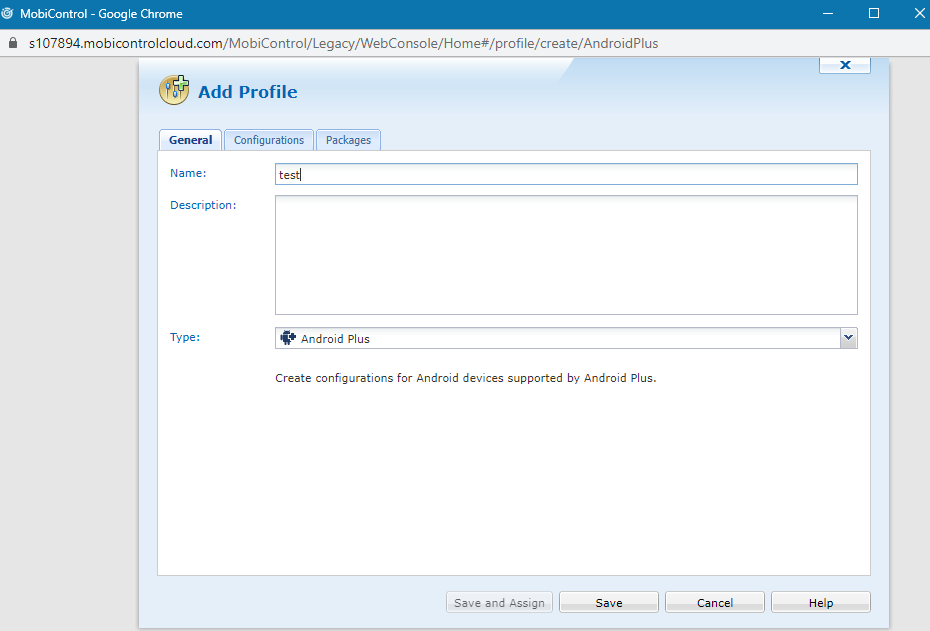Open the Packages tab
This screenshot has width=930, height=631.
(348, 140)
